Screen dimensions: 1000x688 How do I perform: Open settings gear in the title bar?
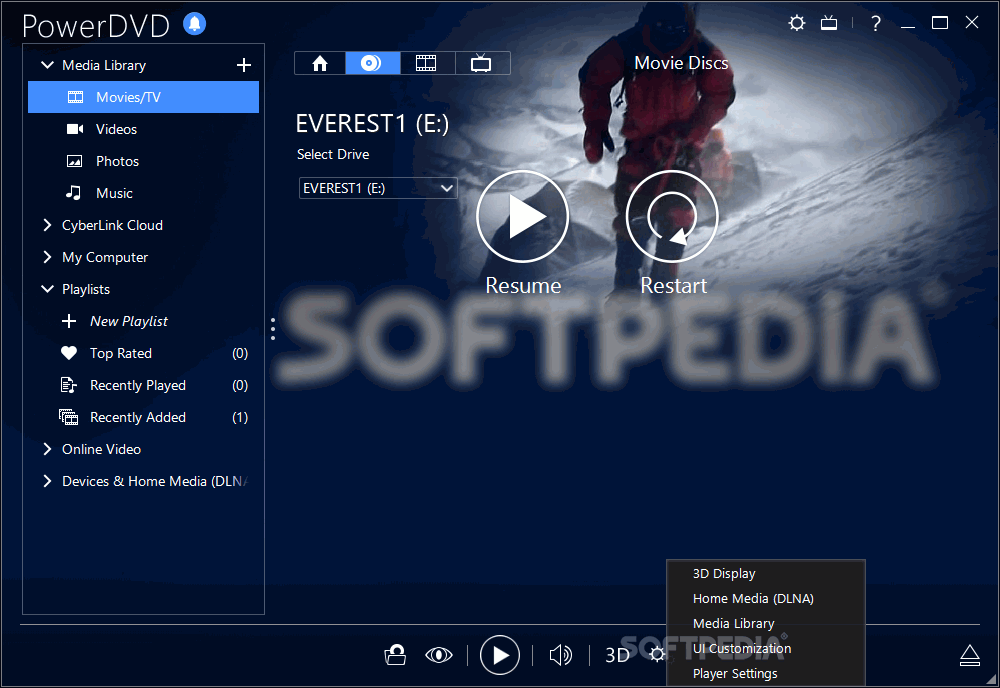pyautogui.click(x=797, y=24)
